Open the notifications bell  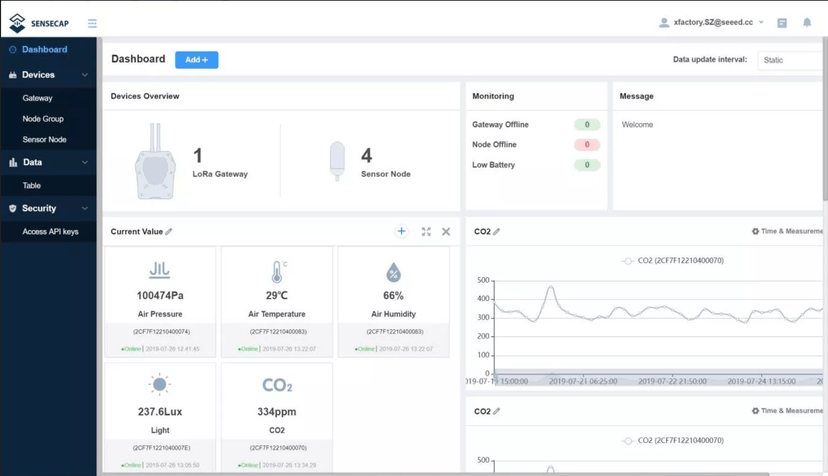807,23
